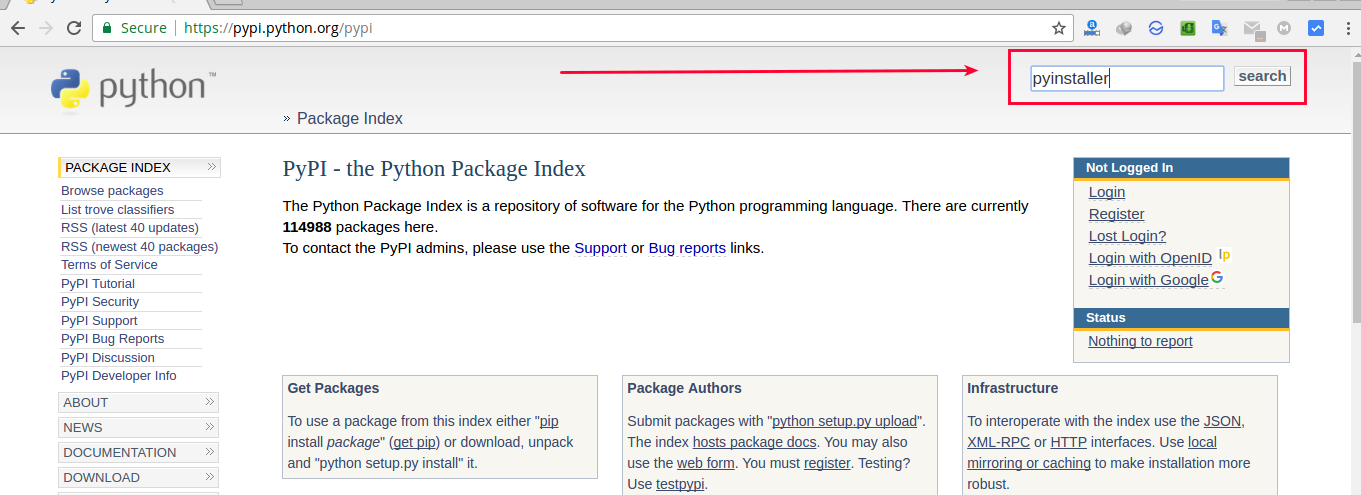The width and height of the screenshot is (1361, 495).
Task: Click the browser back arrow
Action: [17, 28]
